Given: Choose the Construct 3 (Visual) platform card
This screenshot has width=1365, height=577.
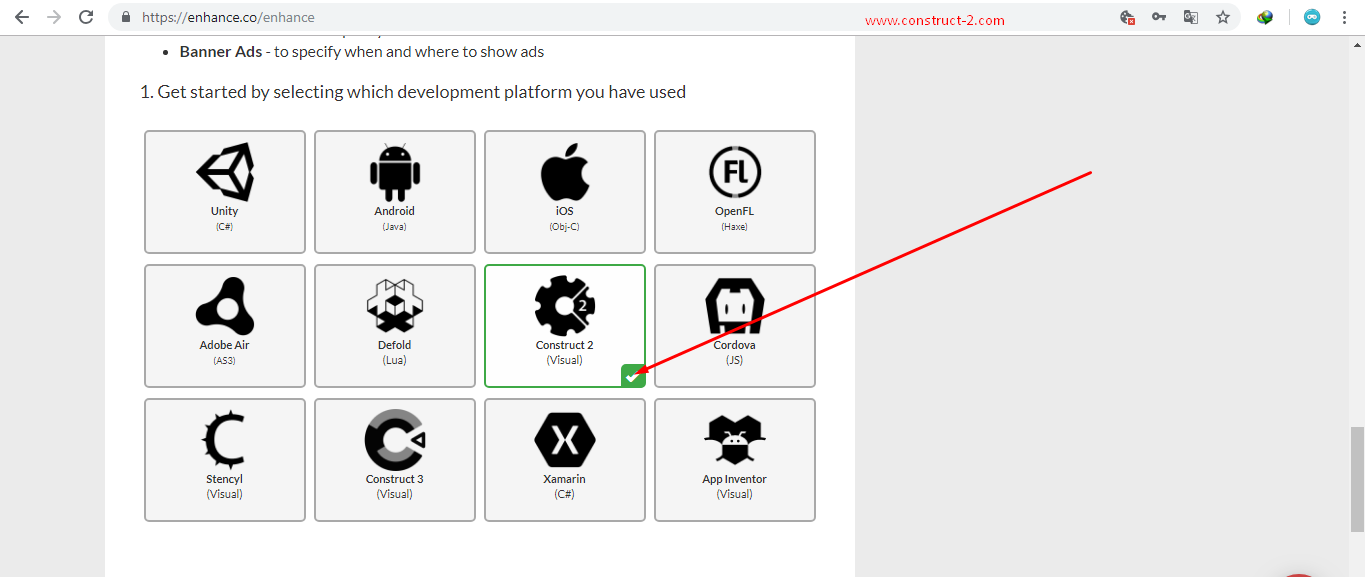Looking at the screenshot, I should point(395,460).
